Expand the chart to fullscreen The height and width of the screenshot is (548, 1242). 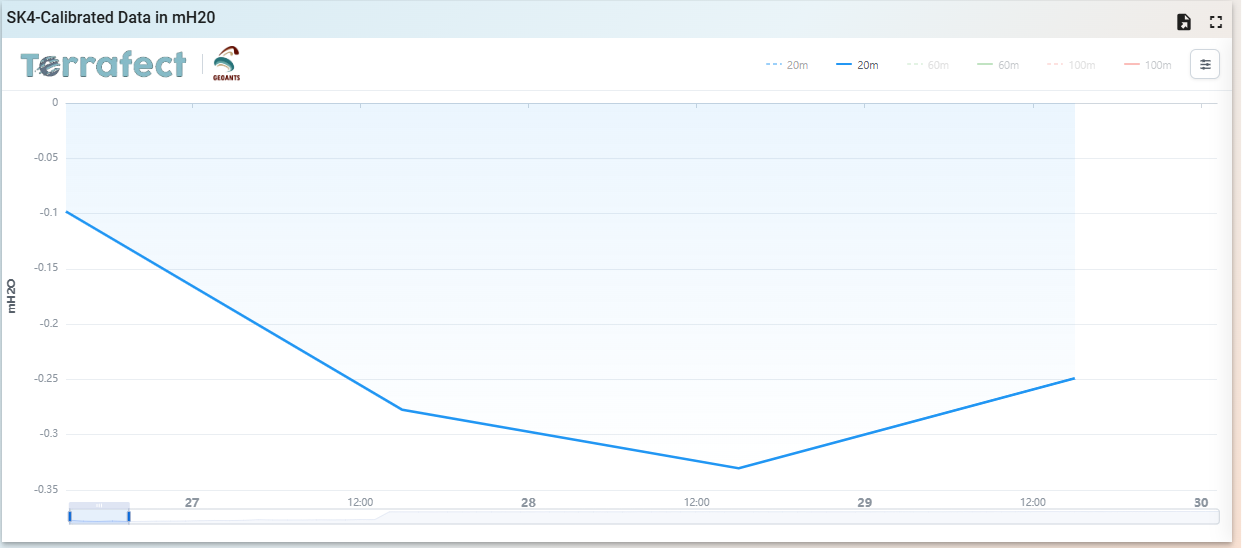(x=1216, y=22)
